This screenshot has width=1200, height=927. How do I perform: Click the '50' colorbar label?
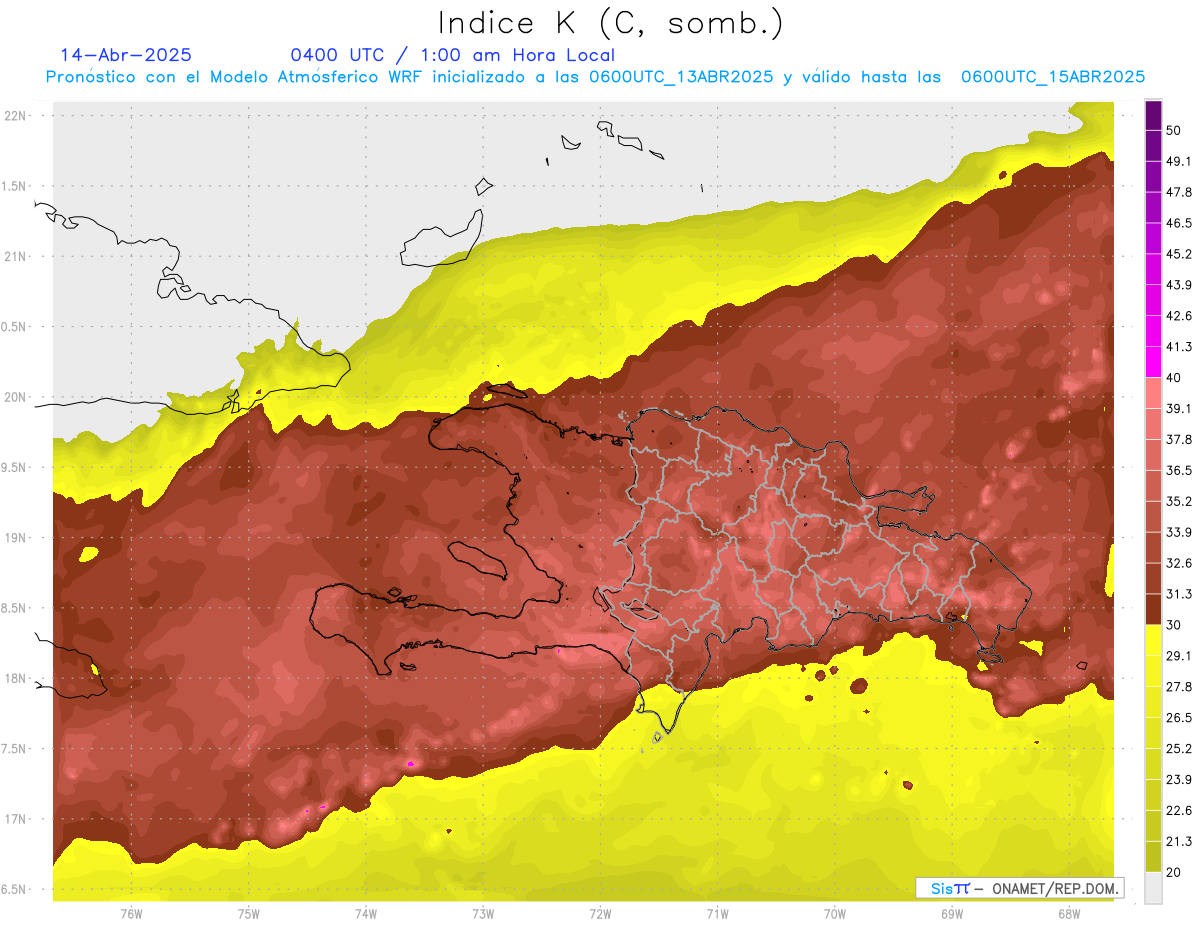1174,131
